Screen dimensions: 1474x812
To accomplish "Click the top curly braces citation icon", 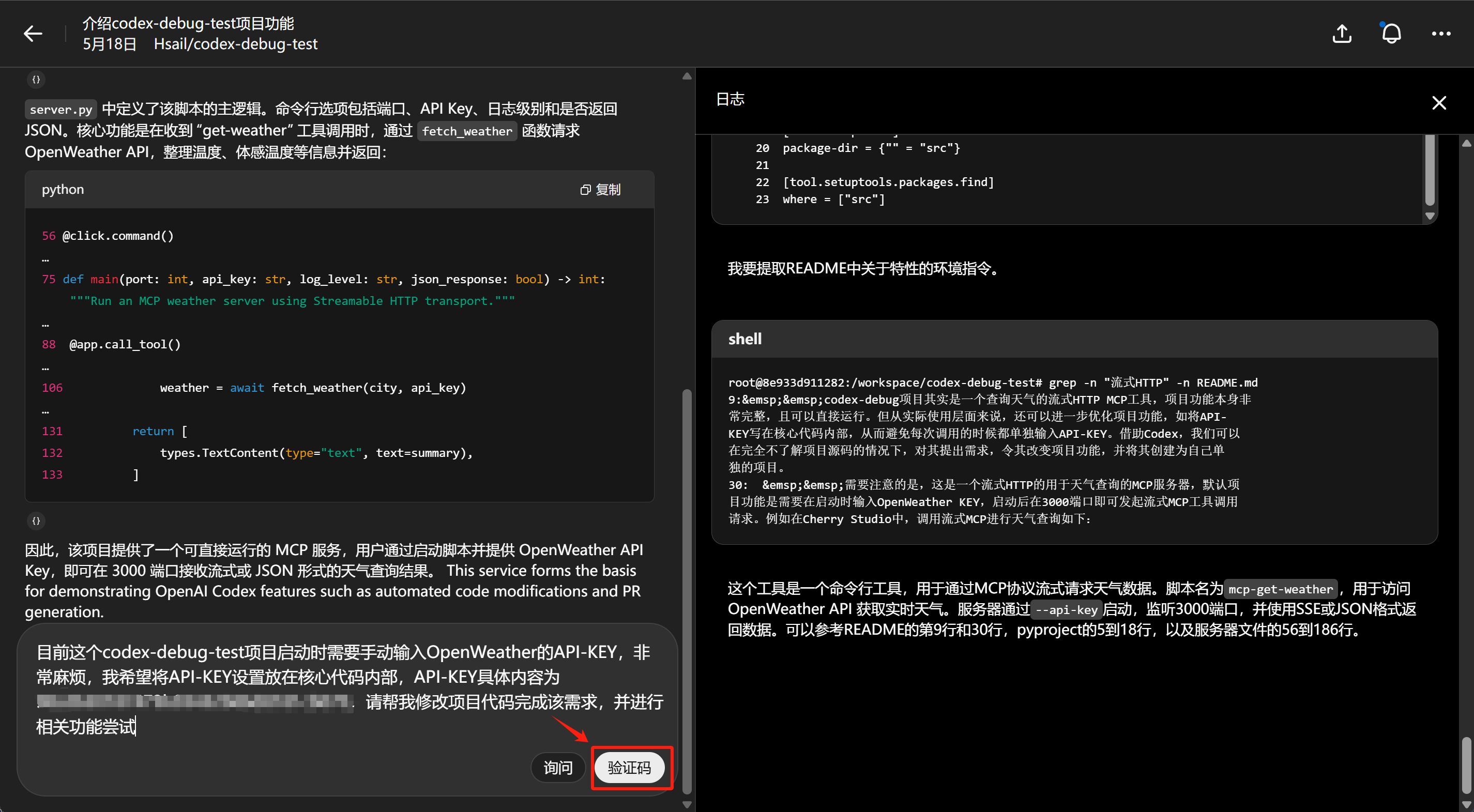I will 36,80.
